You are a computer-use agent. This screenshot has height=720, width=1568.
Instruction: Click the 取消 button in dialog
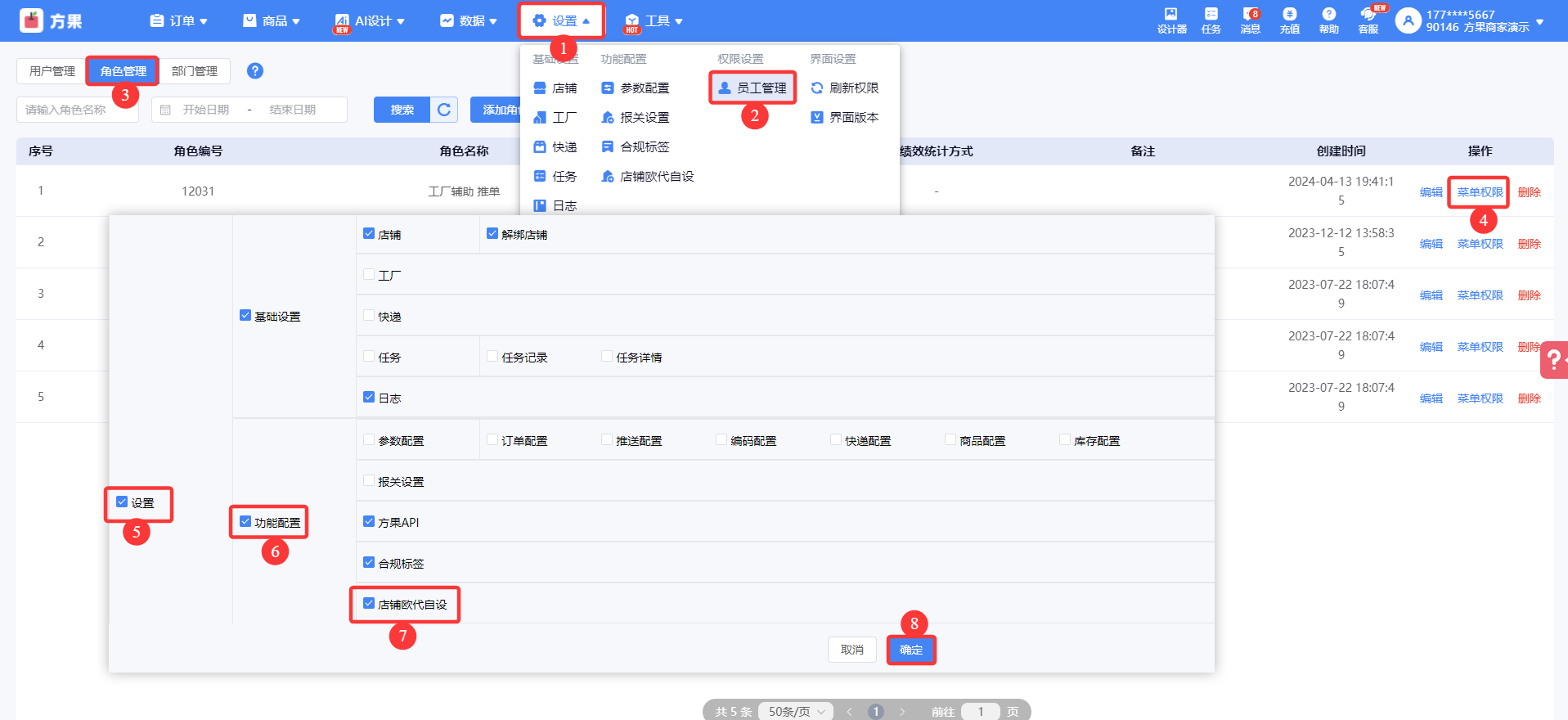(851, 650)
